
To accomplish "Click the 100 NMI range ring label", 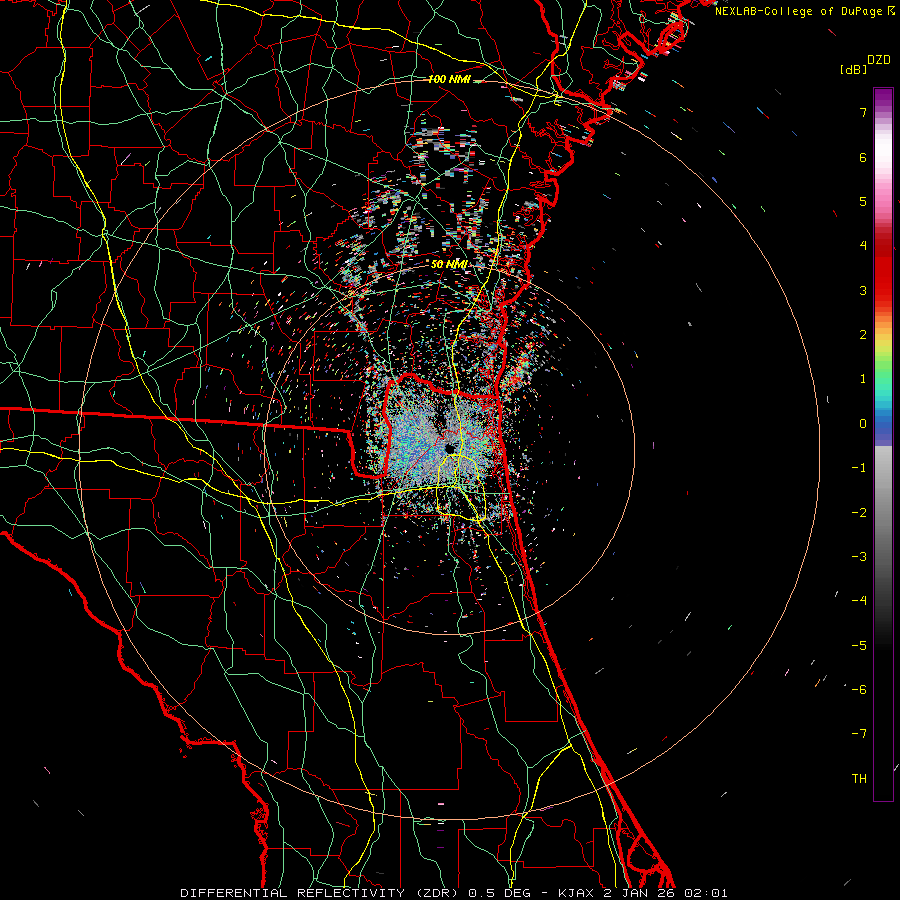I will [x=449, y=79].
